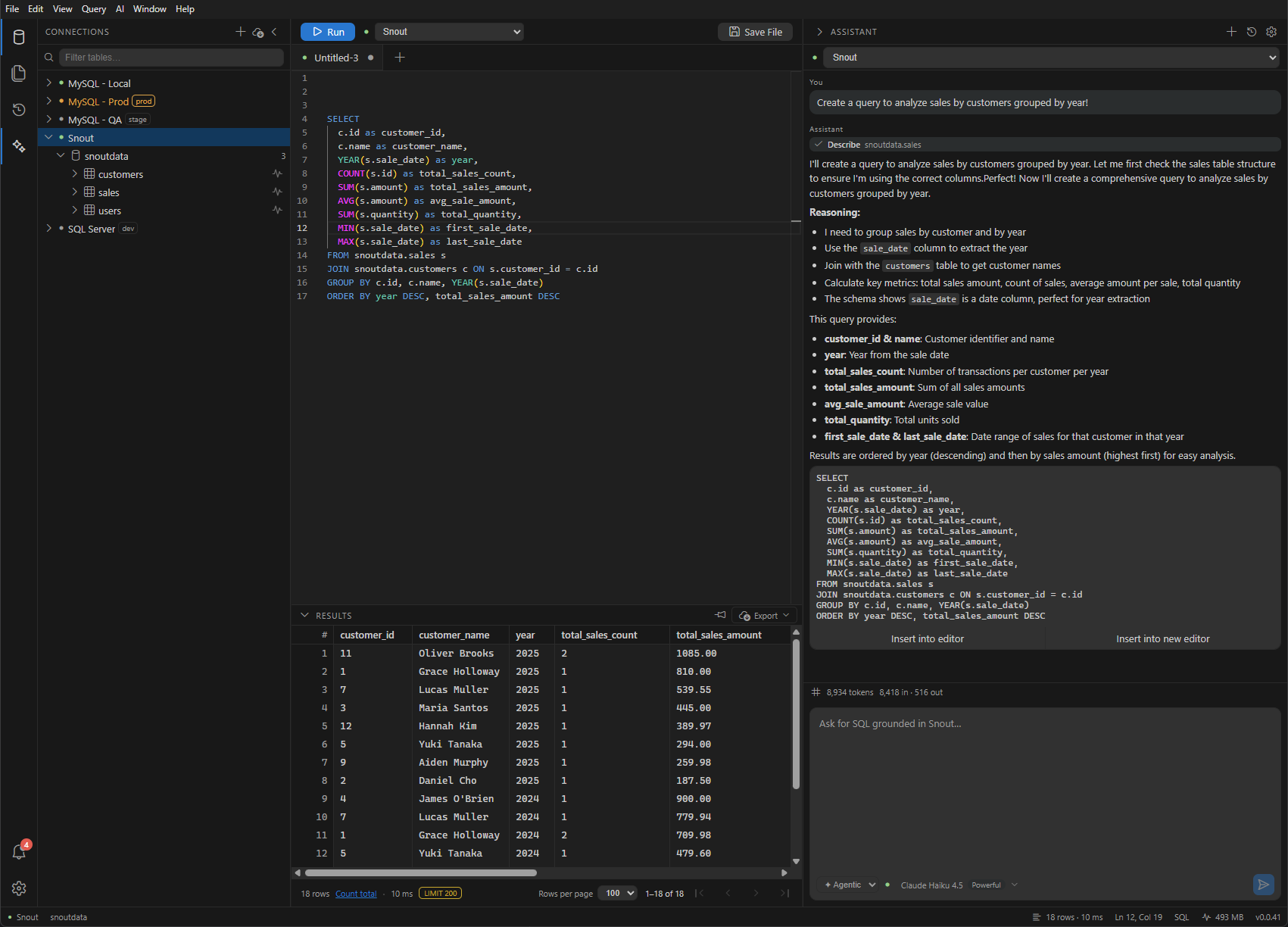Go to next results page
The image size is (1288, 927).
[x=756, y=893]
